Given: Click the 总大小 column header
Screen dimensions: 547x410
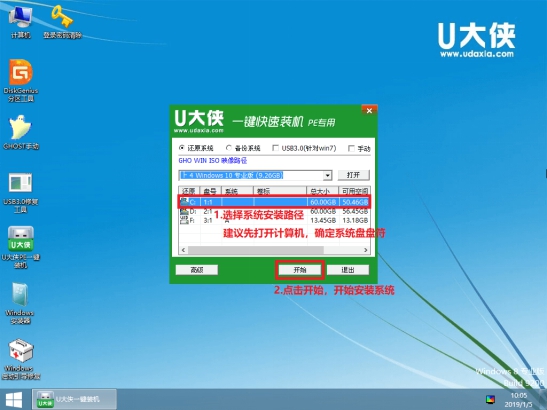Looking at the screenshot, I should point(322,191).
